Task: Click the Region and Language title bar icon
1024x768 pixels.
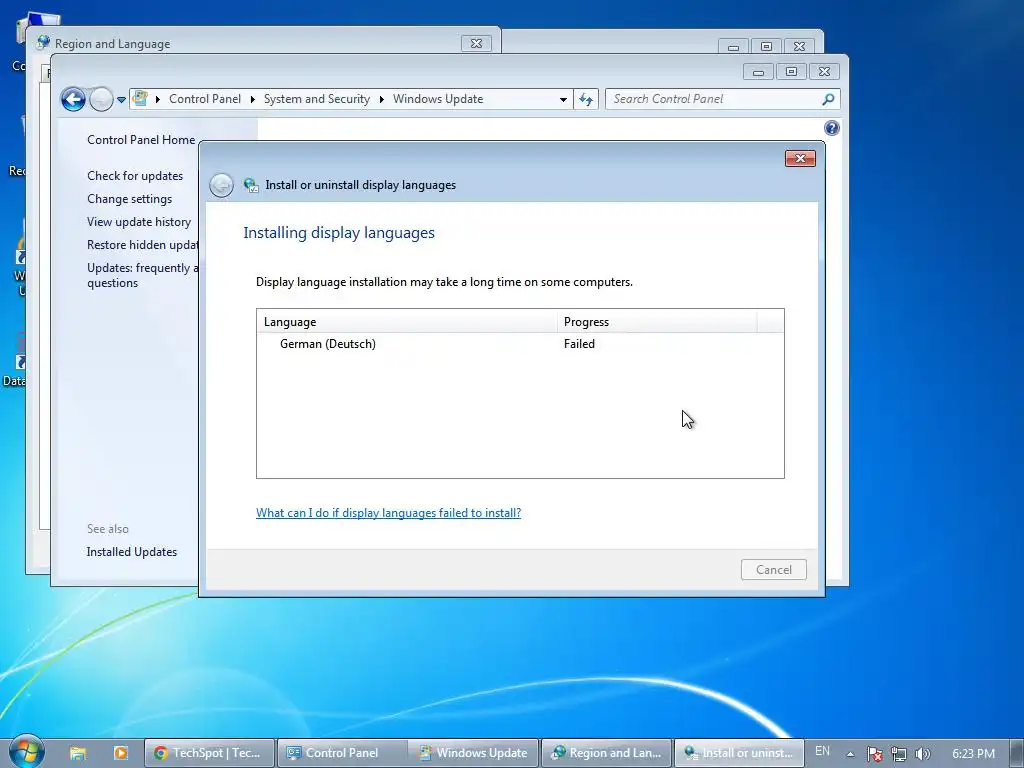Action: pyautogui.click(x=43, y=43)
